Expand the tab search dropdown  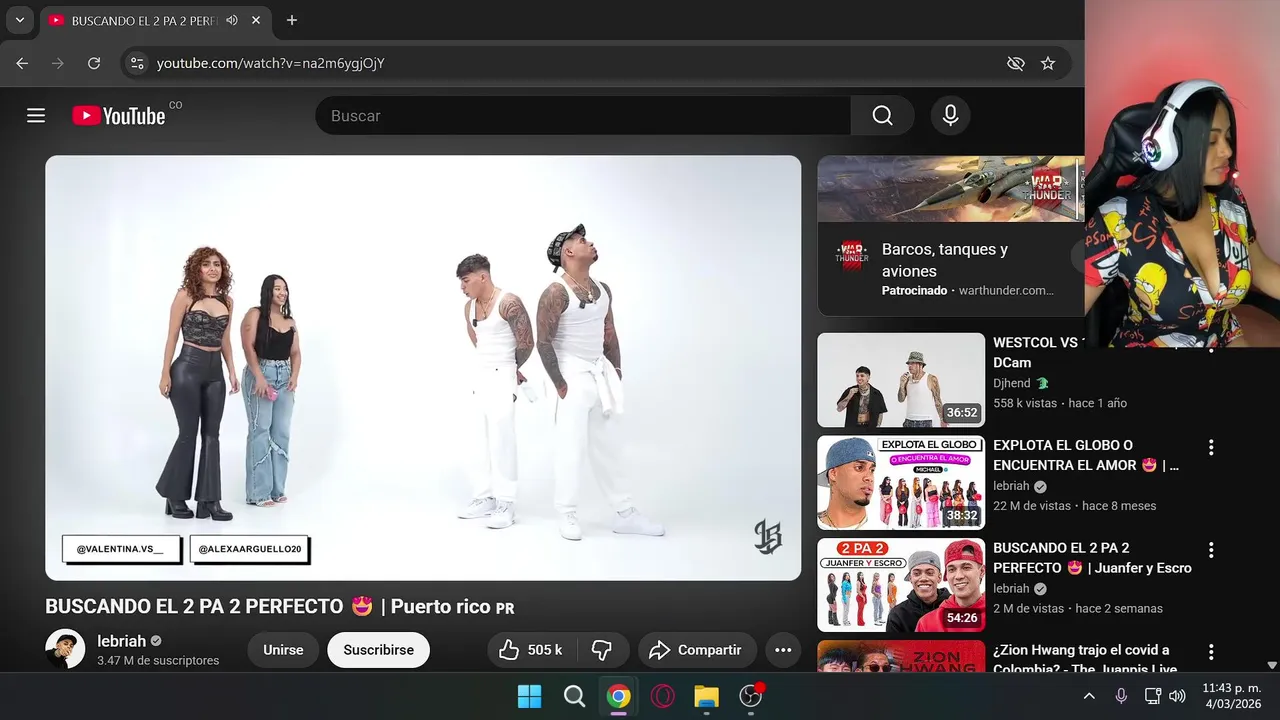coord(19,20)
